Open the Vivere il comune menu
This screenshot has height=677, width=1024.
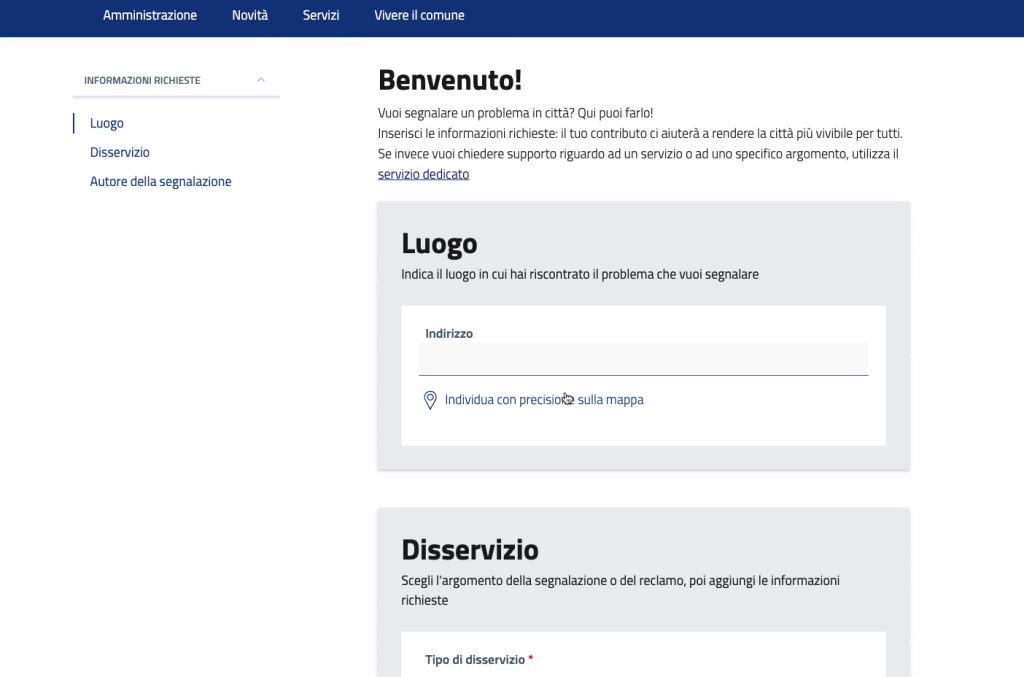click(x=419, y=15)
